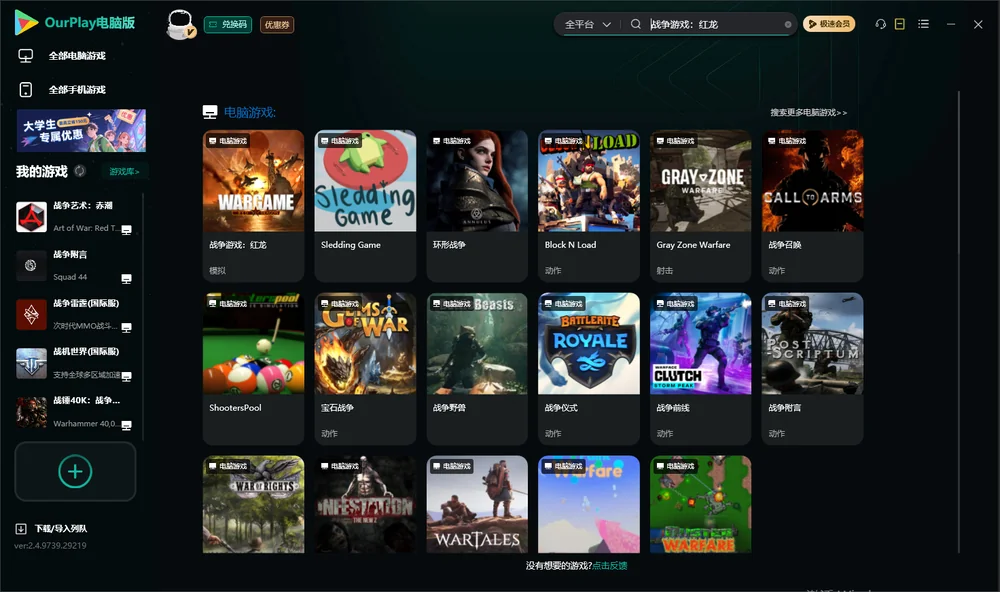Click PC icon on 战争艺术：赤潮 row
The image size is (1000, 592).
click(x=126, y=230)
